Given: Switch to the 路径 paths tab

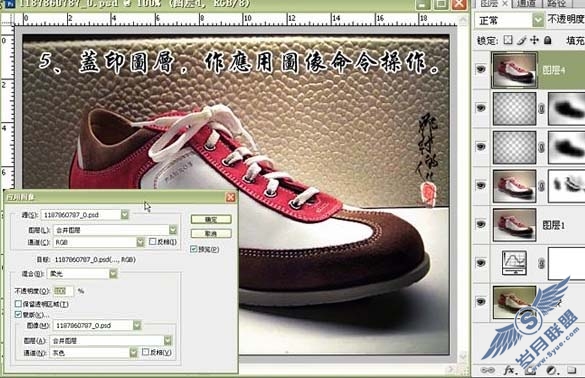Looking at the screenshot, I should point(556,4).
